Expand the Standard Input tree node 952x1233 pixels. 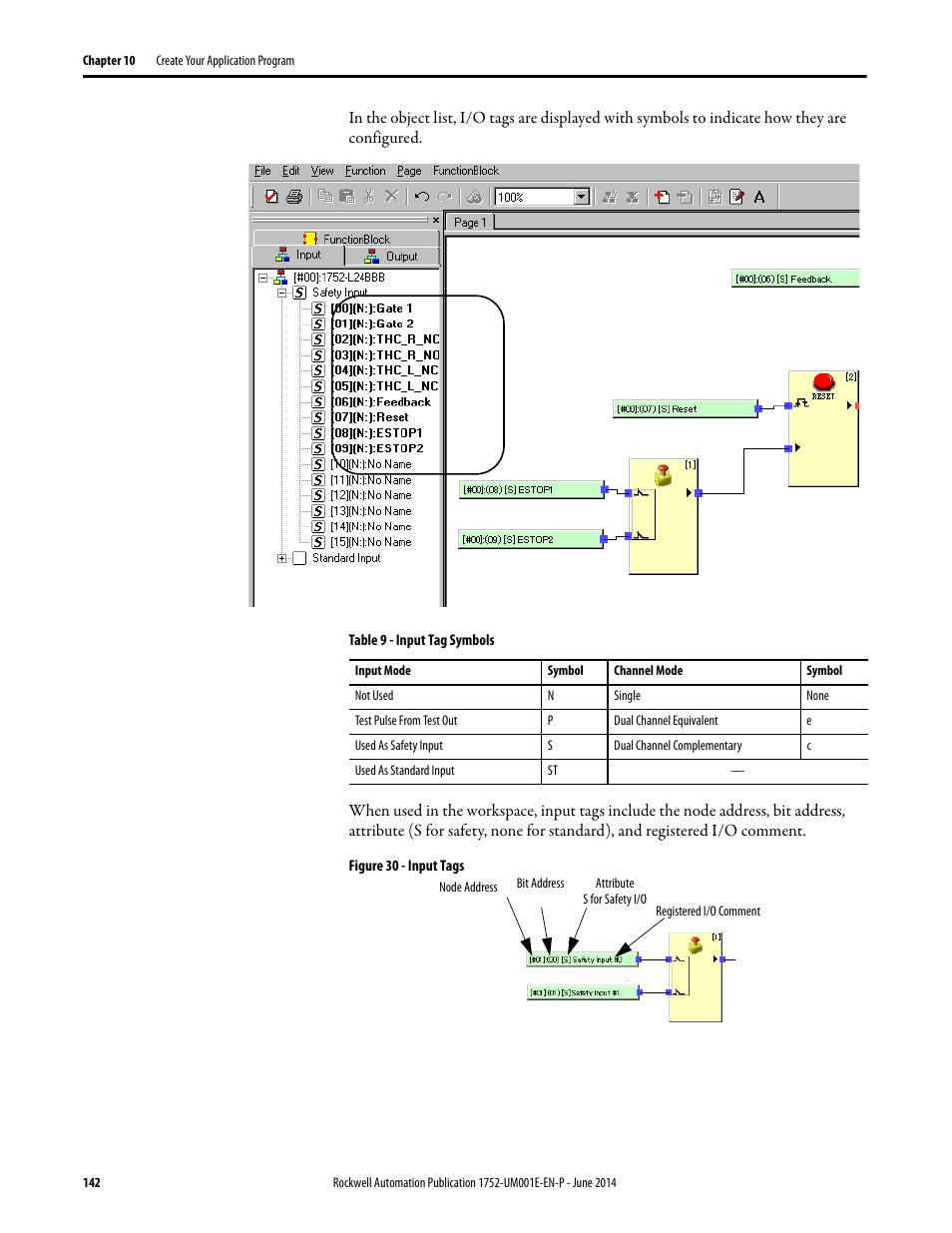click(x=282, y=559)
